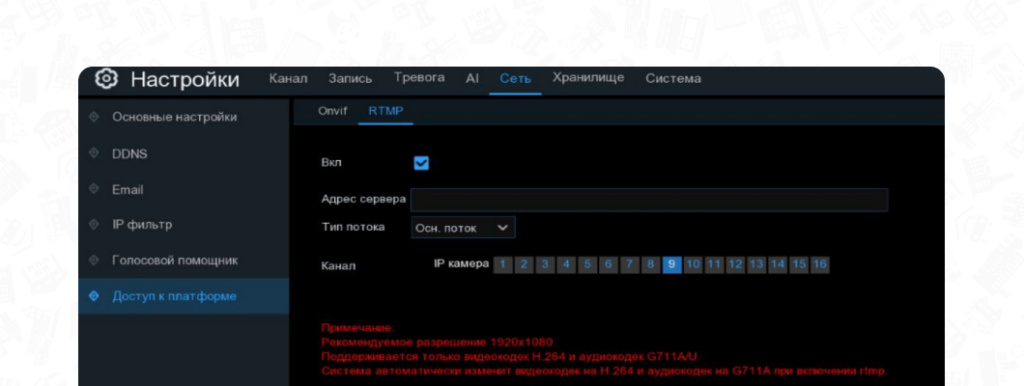
Task: Toggle IP camera channel 15
Action: [799, 265]
